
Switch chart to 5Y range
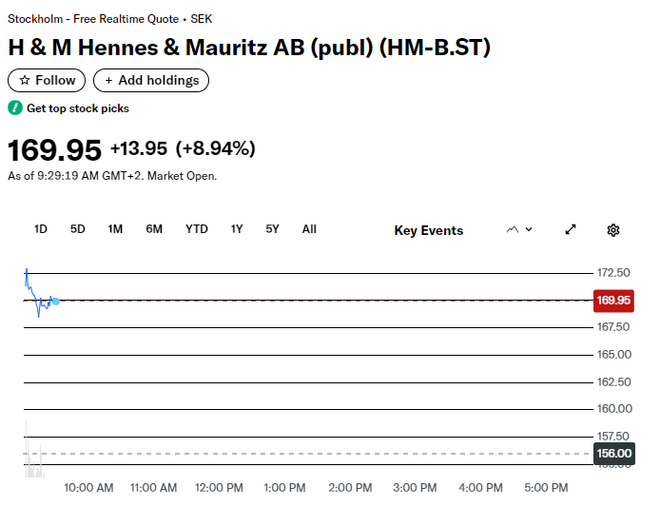coord(272,229)
